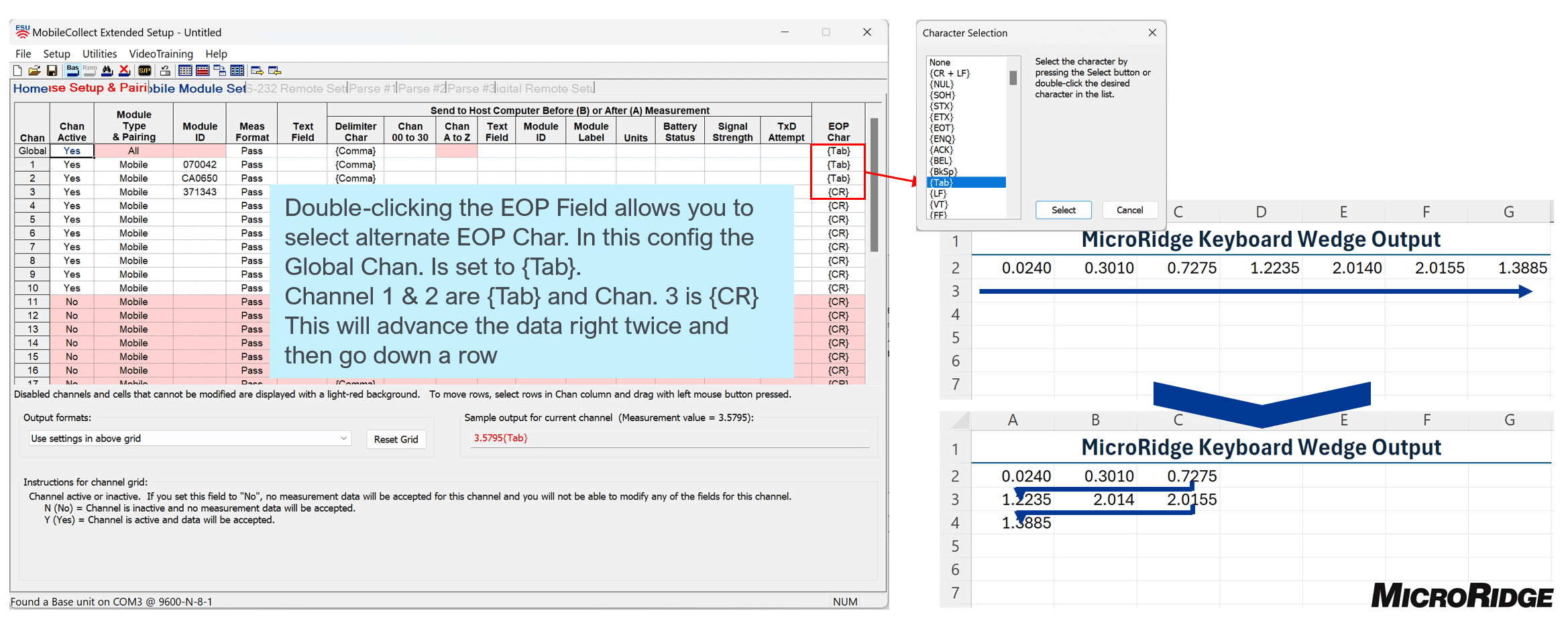1568x623 pixels.
Task: Switch to the RS-232 Remote Setup tab
Action: pos(296,88)
